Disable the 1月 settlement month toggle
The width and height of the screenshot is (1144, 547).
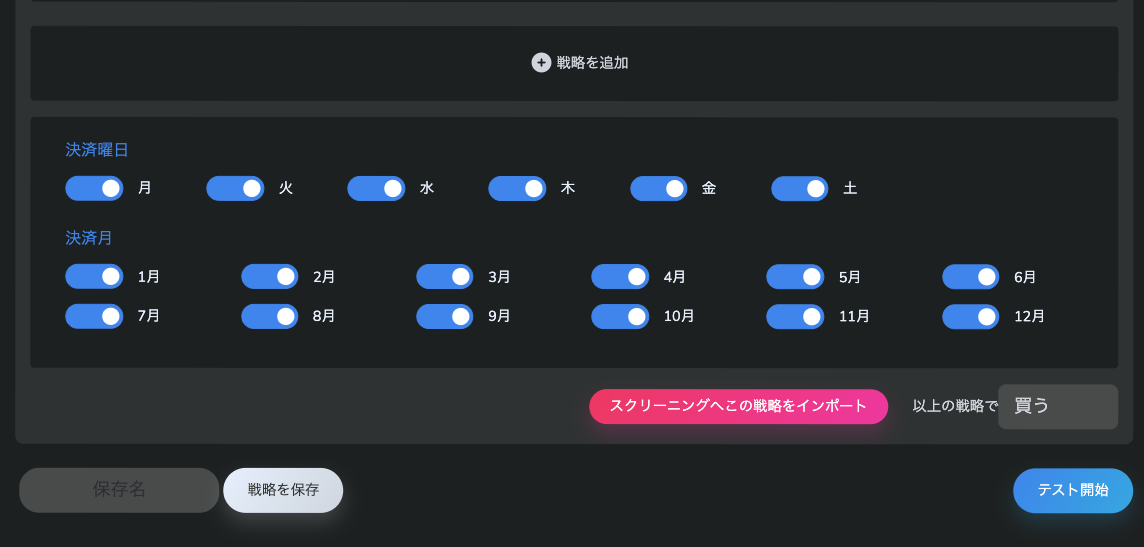(94, 276)
